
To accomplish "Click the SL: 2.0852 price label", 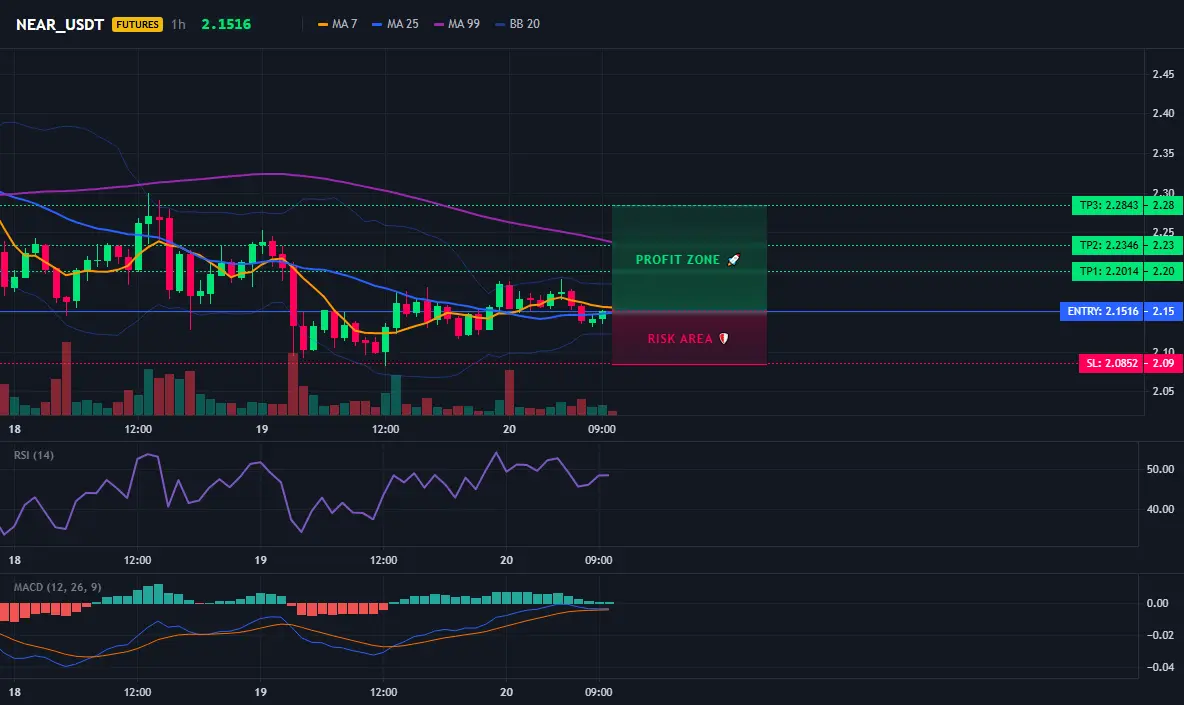I will pyautogui.click(x=1112, y=363).
